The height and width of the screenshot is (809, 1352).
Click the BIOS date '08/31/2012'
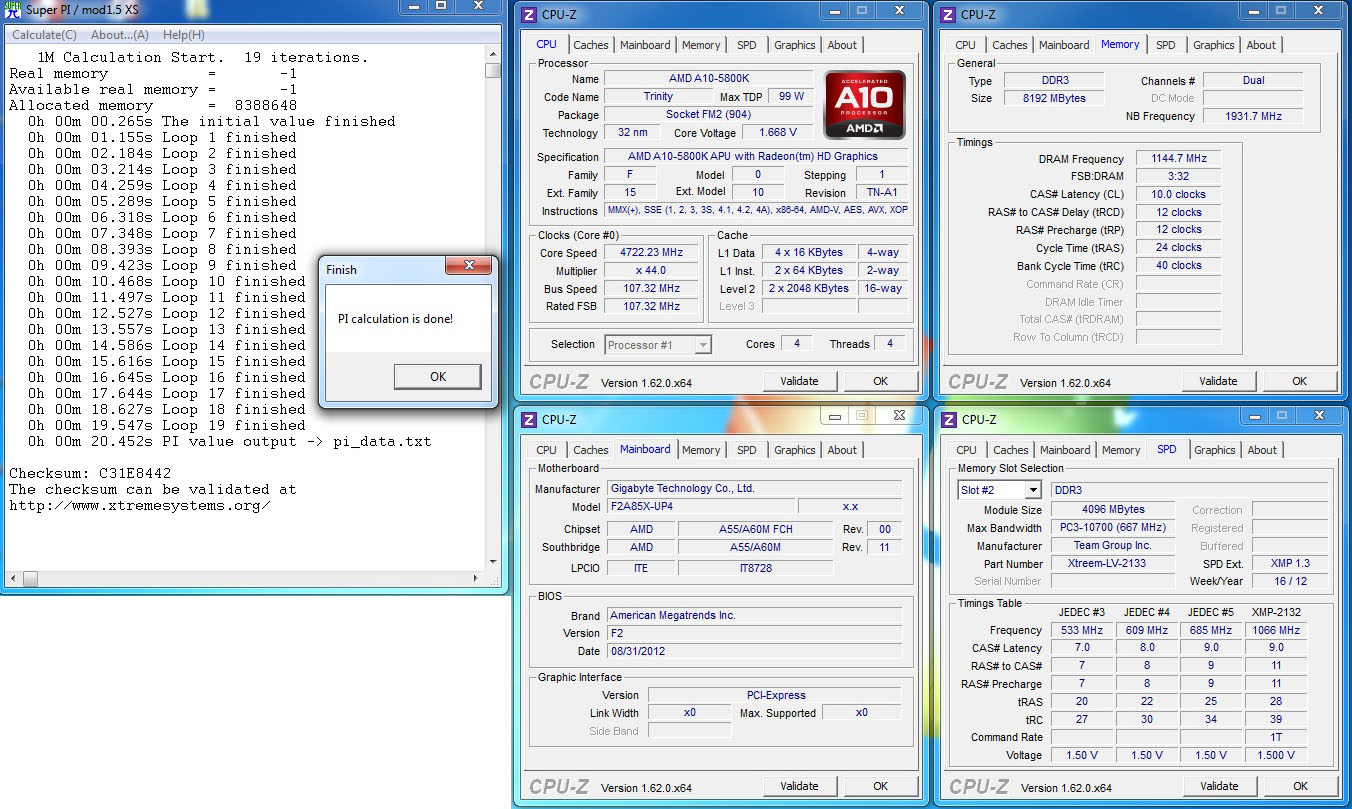[x=755, y=651]
